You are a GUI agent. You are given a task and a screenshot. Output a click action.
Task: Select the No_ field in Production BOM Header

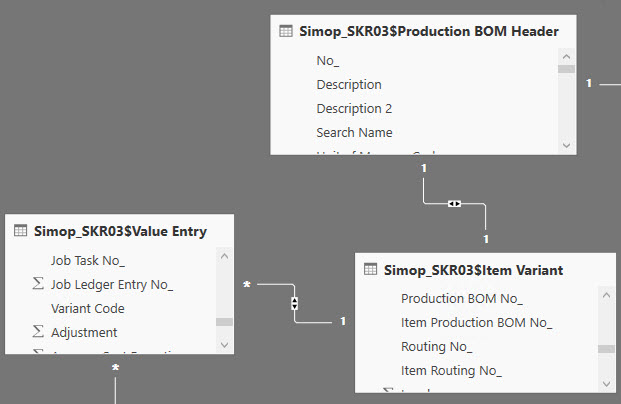[x=328, y=61]
